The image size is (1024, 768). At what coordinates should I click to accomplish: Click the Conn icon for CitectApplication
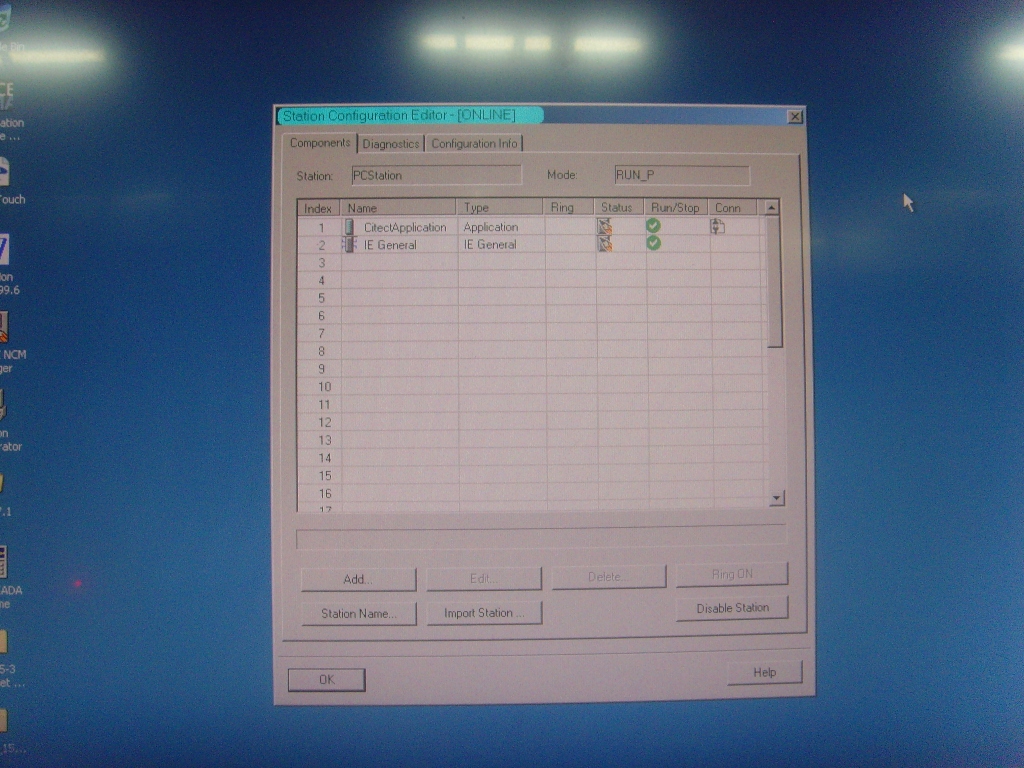coord(717,227)
